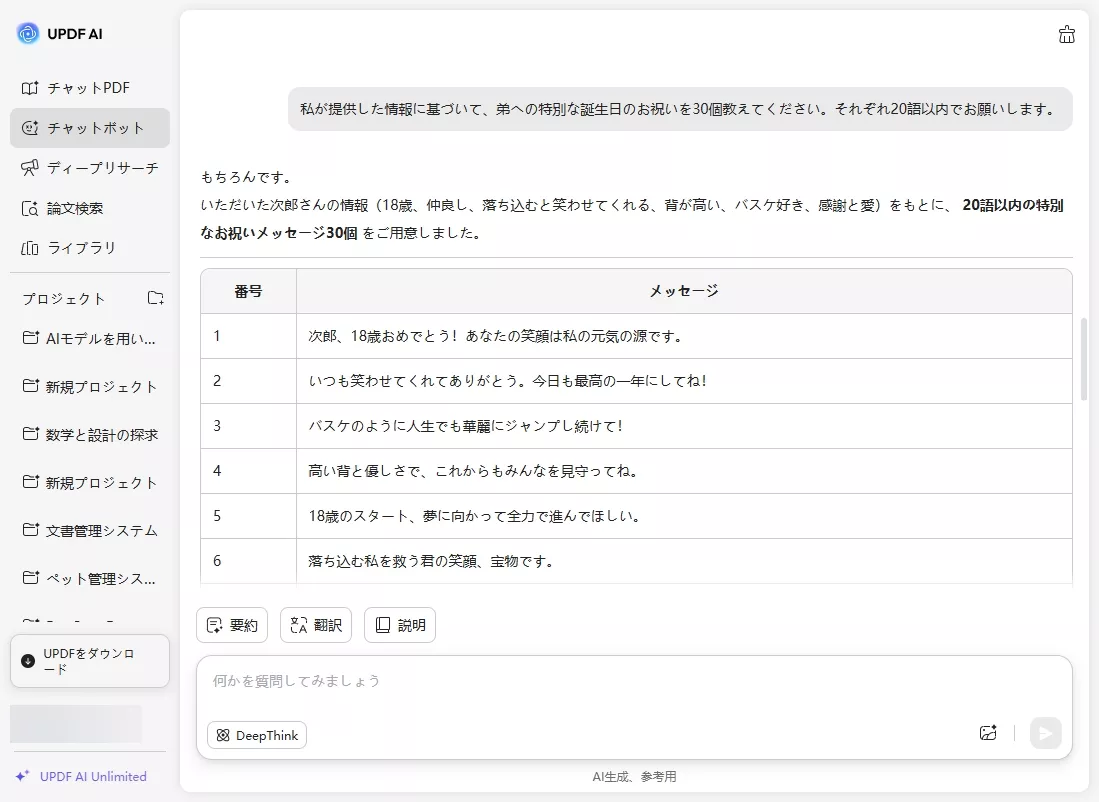1099x802 pixels.
Task: Click the 説明 quick action
Action: click(x=400, y=625)
